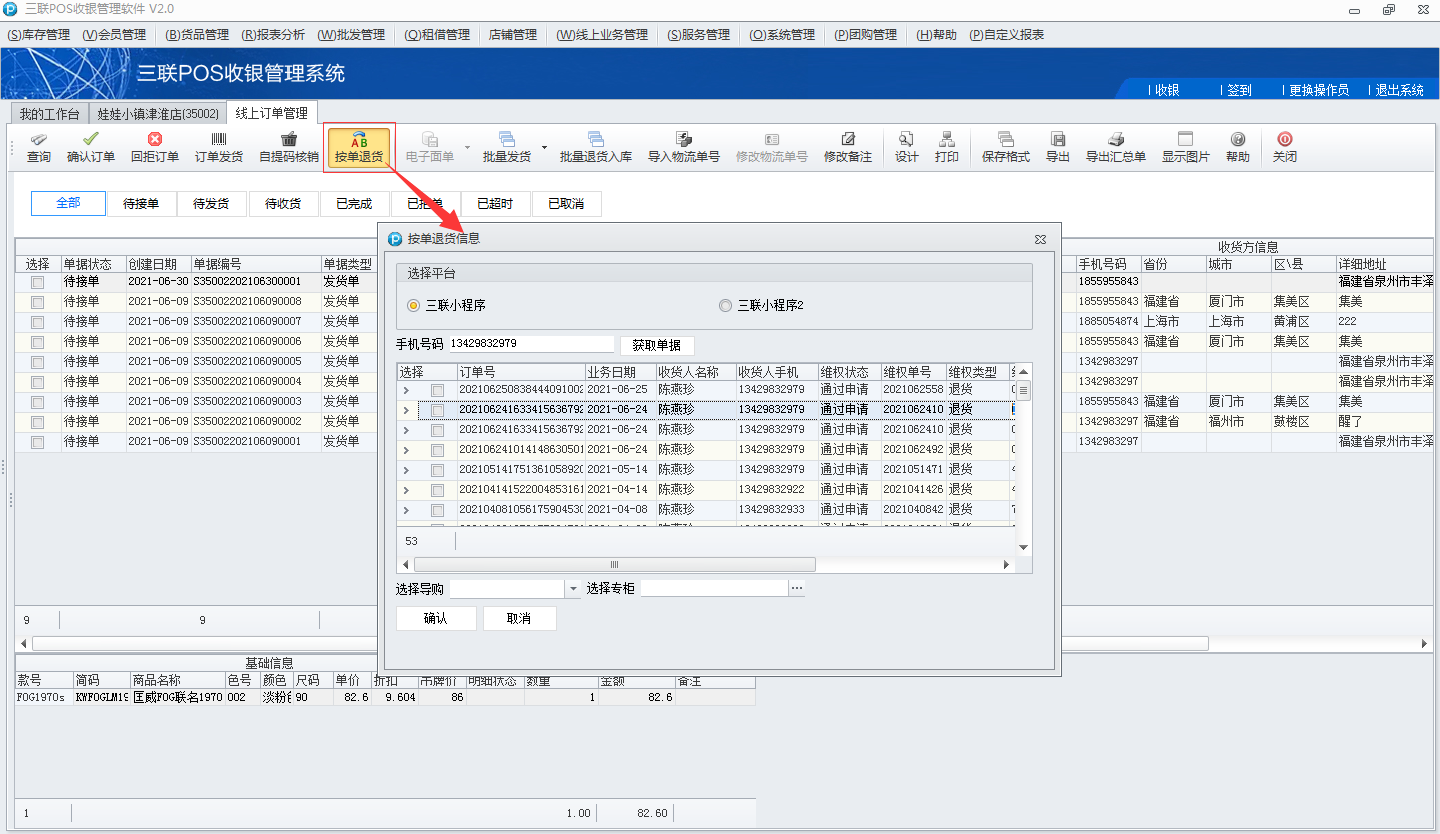Check the dialog row dated 2021-05-14

pyautogui.click(x=437, y=470)
